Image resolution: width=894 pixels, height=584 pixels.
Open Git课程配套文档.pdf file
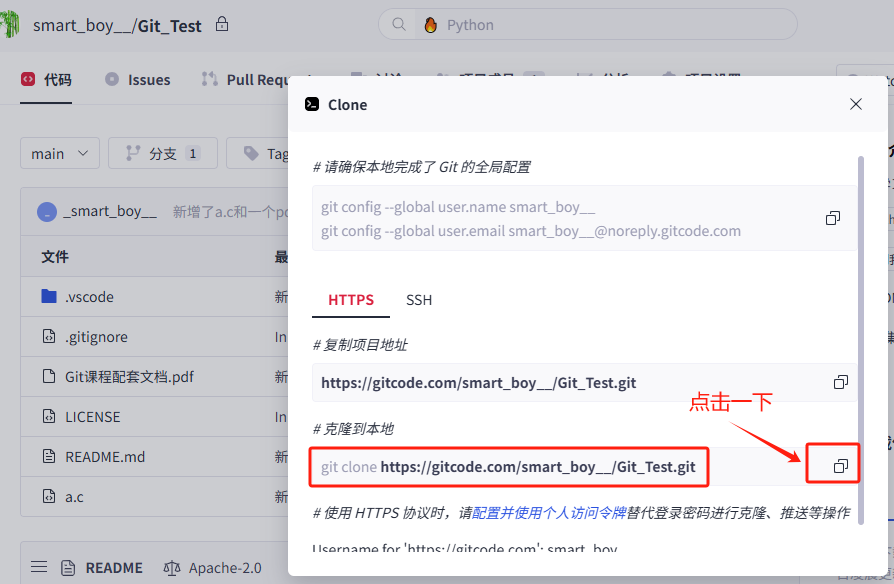point(129,377)
